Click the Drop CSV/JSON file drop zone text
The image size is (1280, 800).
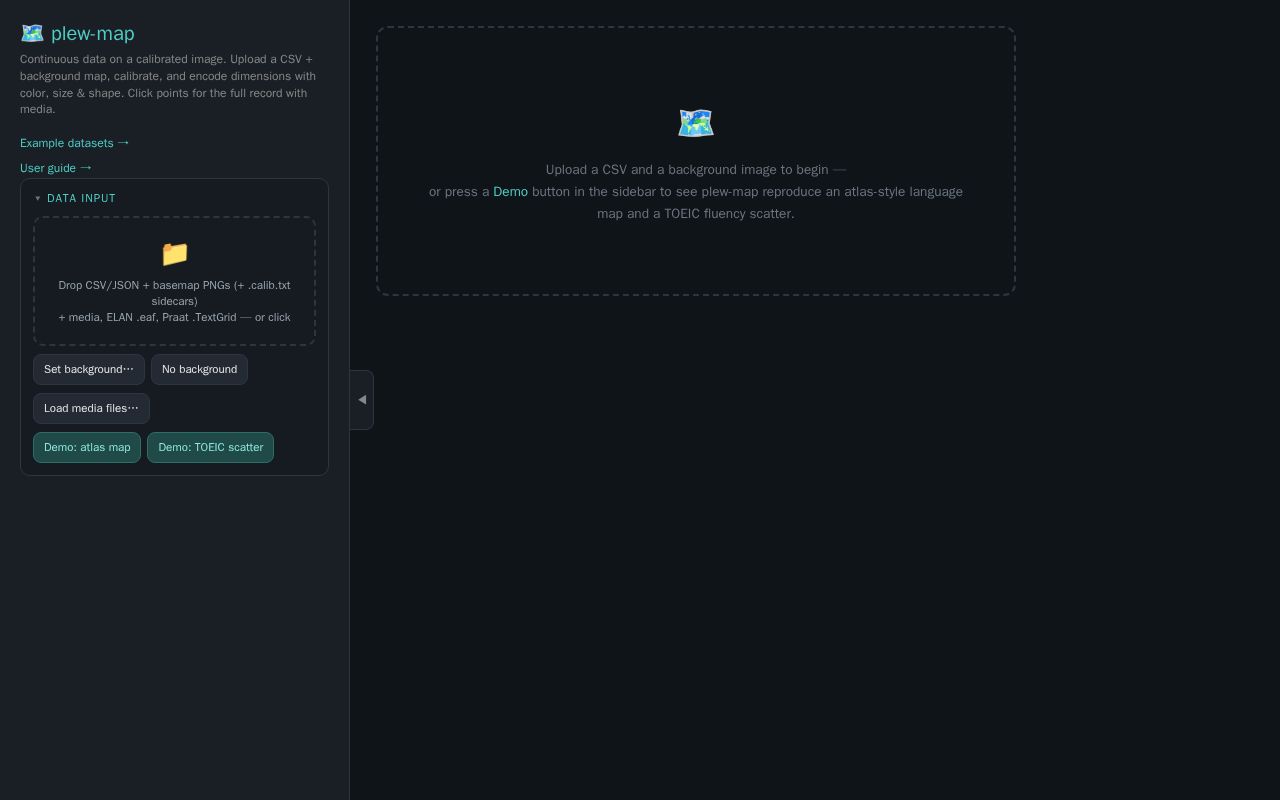pos(174,301)
